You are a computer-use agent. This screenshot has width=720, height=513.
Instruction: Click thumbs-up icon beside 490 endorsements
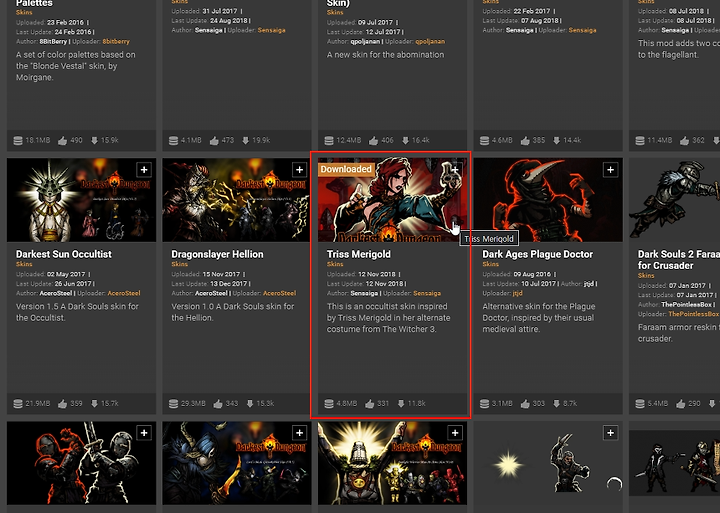(x=62, y=141)
